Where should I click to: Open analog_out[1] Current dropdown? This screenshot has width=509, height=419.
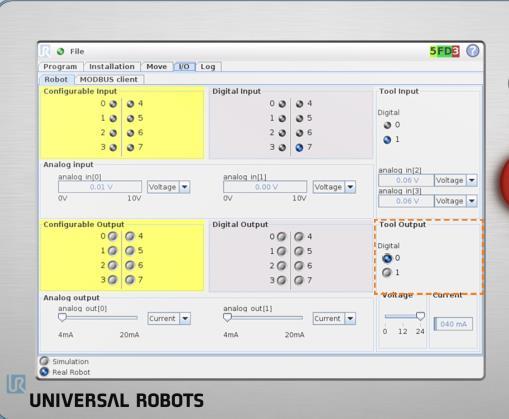[x=334, y=319]
